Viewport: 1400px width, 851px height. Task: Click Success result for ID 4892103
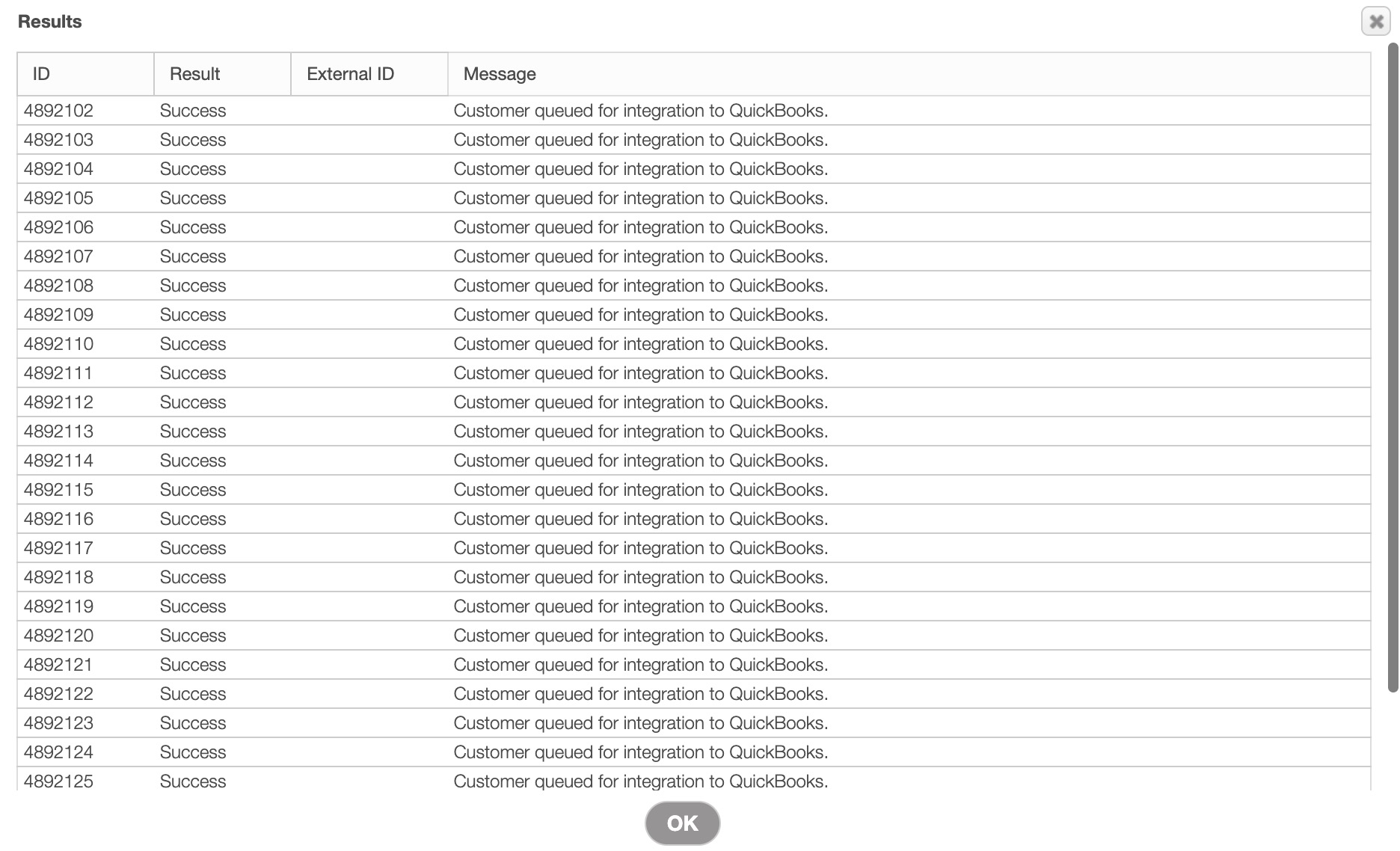tap(193, 140)
